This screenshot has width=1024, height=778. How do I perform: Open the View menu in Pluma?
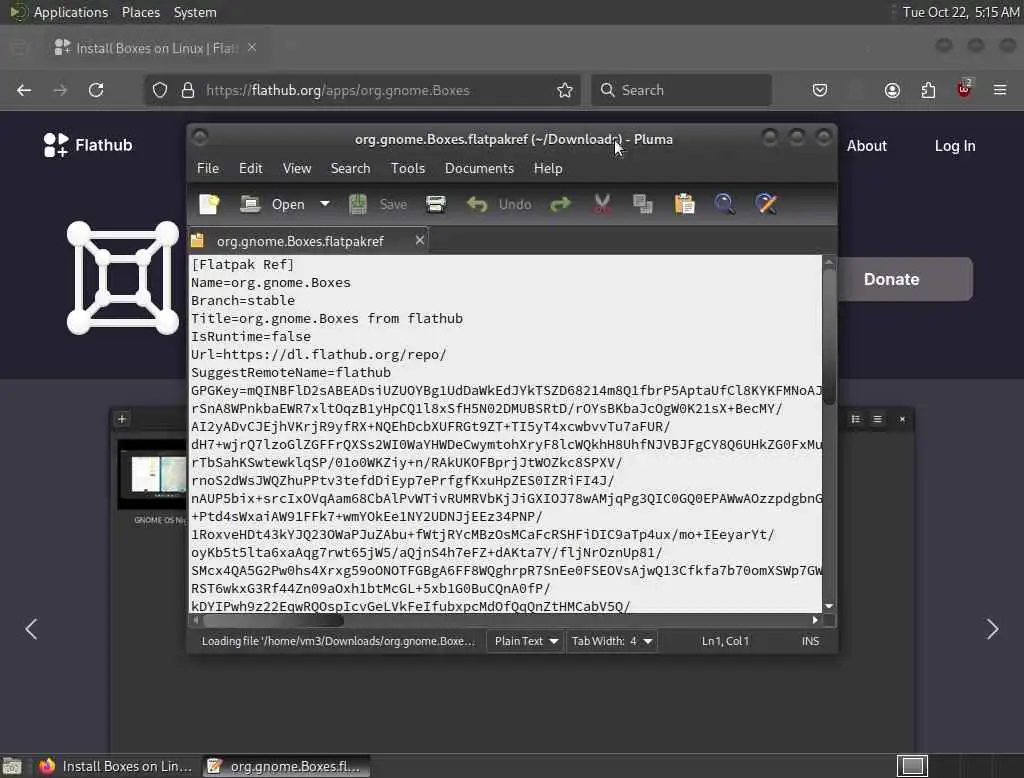point(296,169)
